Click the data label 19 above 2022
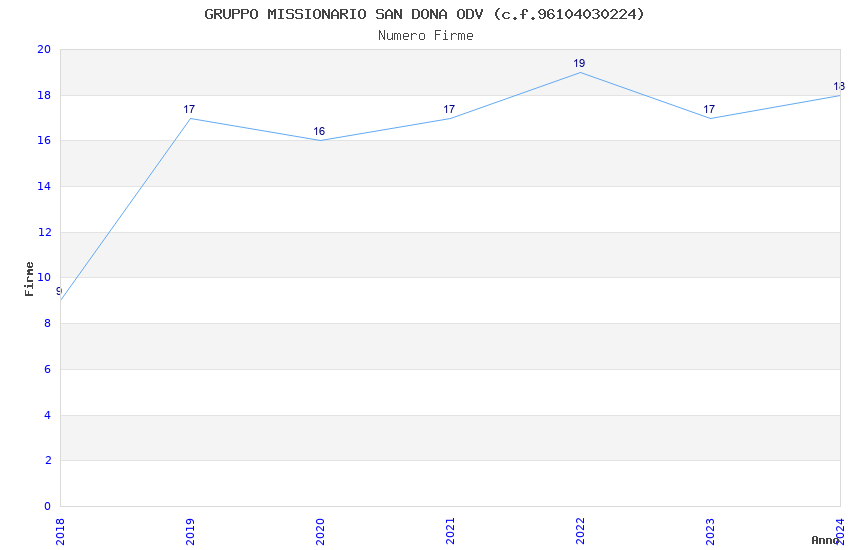The image size is (850, 550). 579,63
